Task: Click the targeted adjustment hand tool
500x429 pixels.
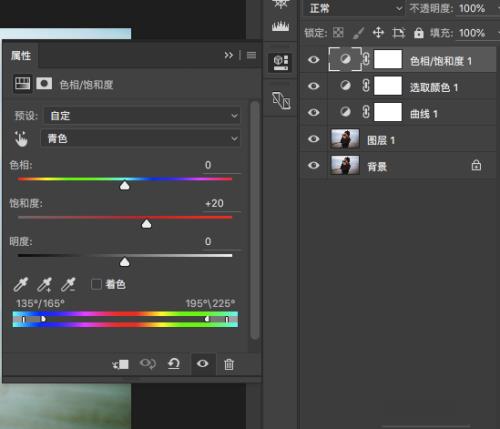Action: coord(21,139)
